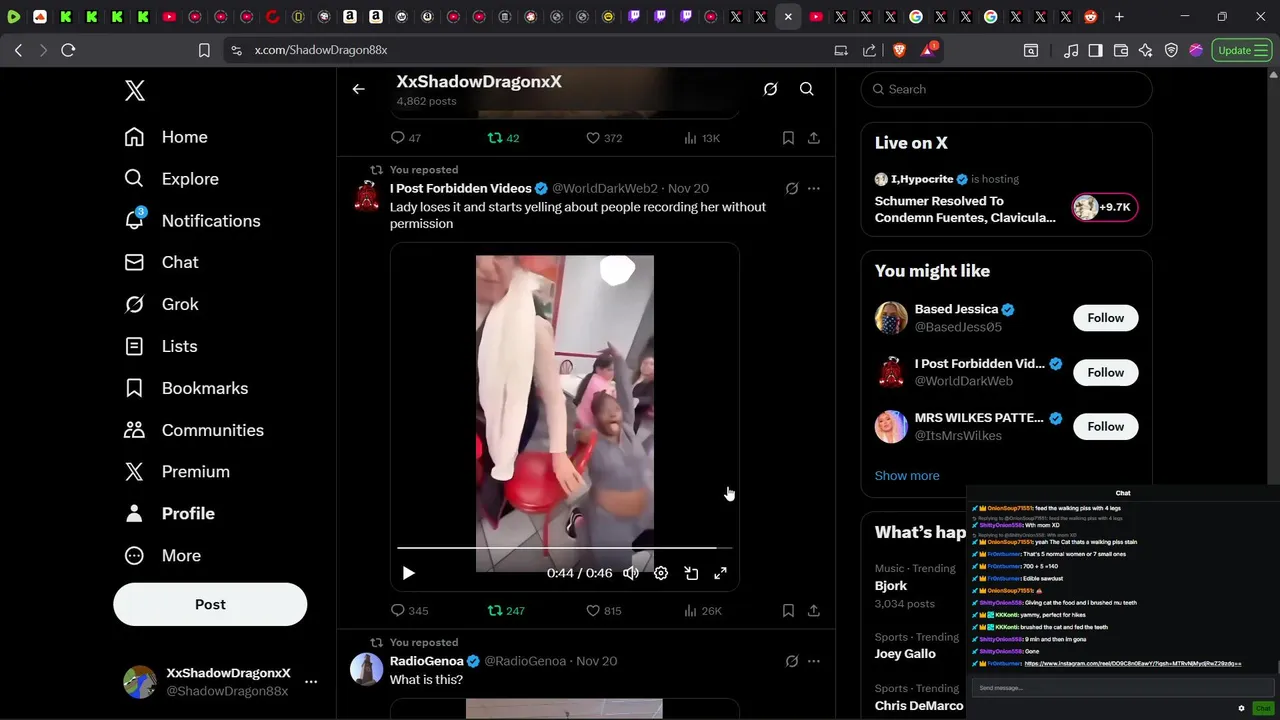The image size is (1280, 720).
Task: Follow Based Jessica
Action: tap(1105, 318)
